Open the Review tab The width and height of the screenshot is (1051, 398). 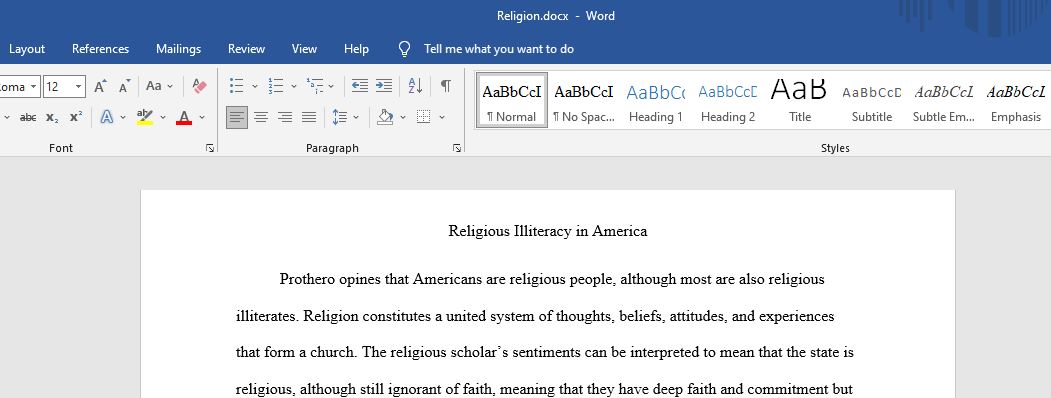[x=246, y=49]
